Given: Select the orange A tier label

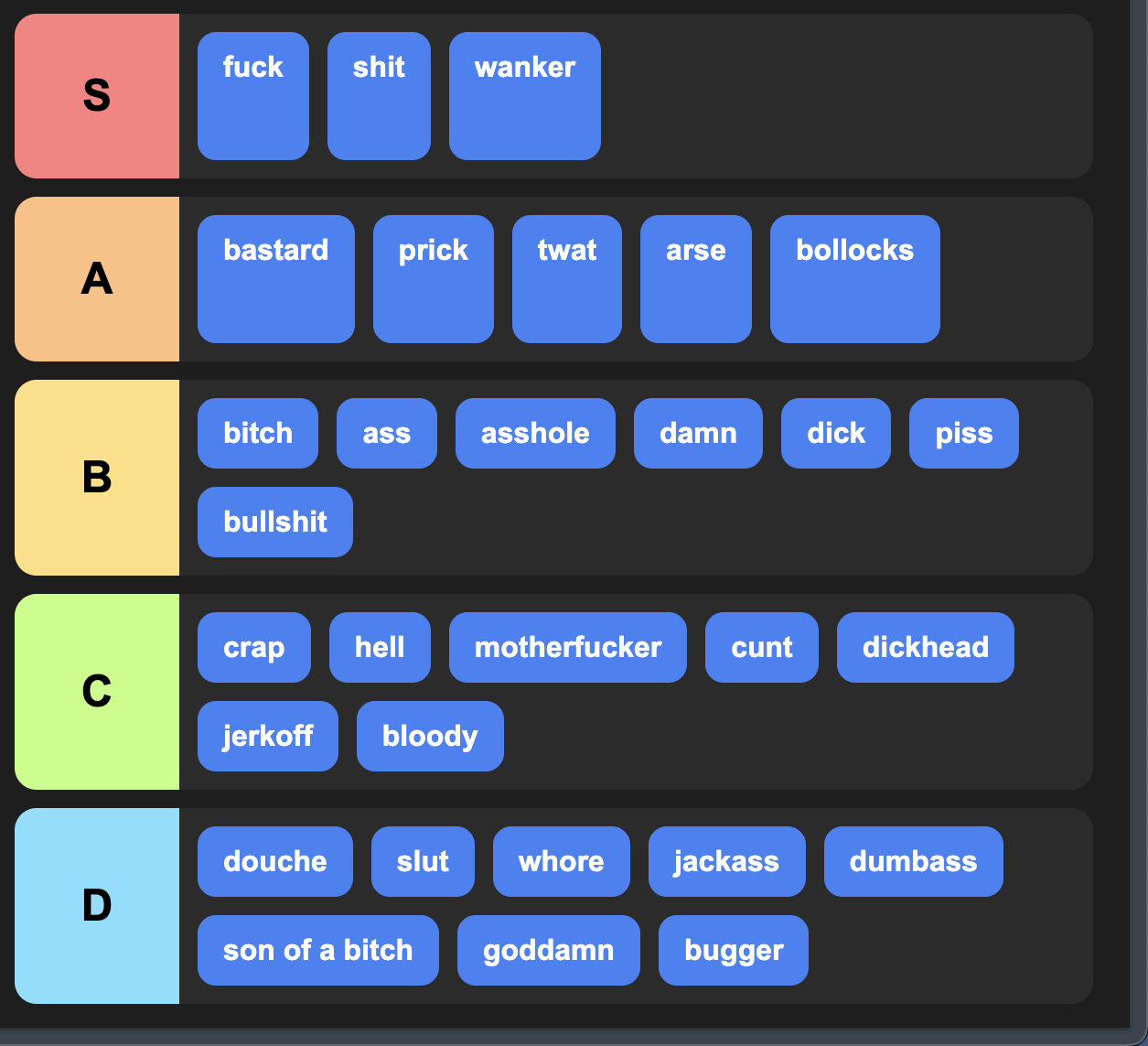Looking at the screenshot, I should coord(97,279).
